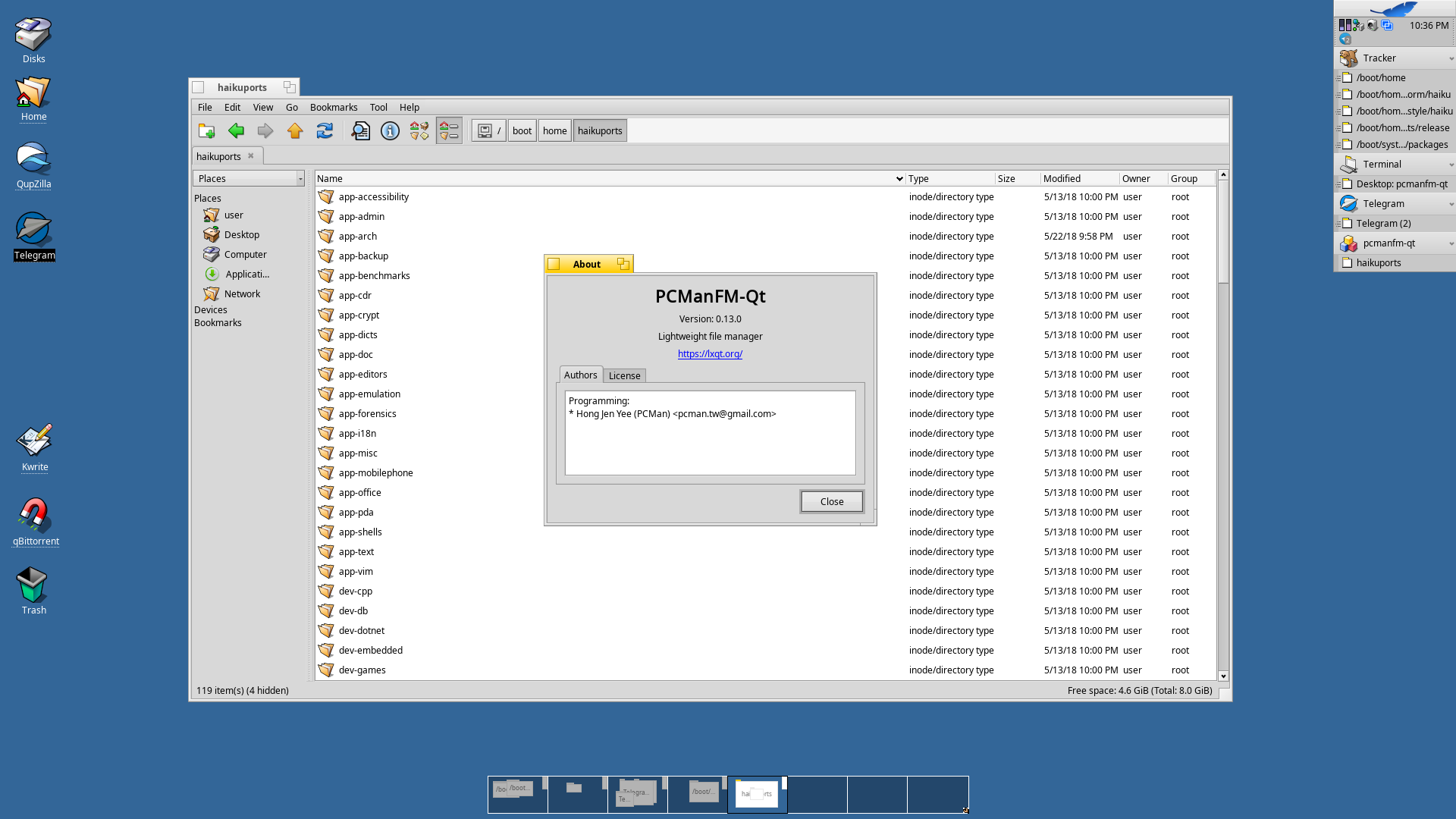
Task: Jump to home in path bar
Action: pyautogui.click(x=554, y=130)
